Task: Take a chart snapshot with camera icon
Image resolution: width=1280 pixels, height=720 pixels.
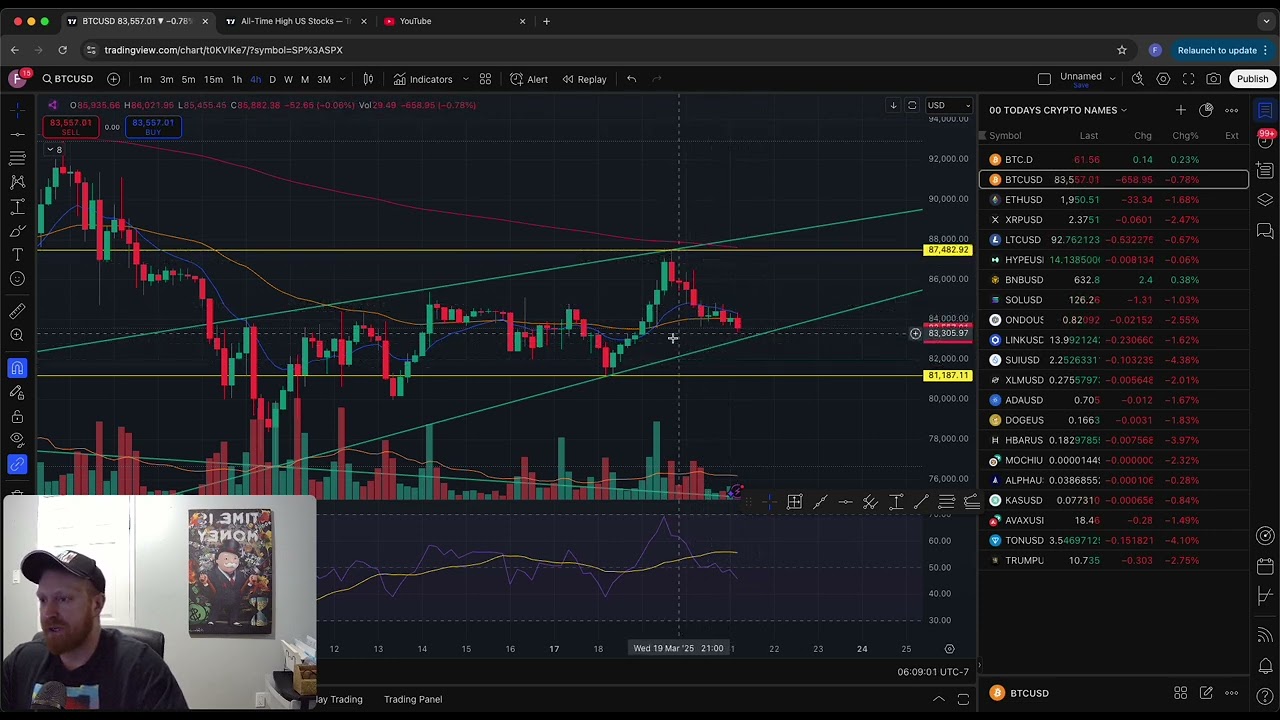Action: (1214, 79)
